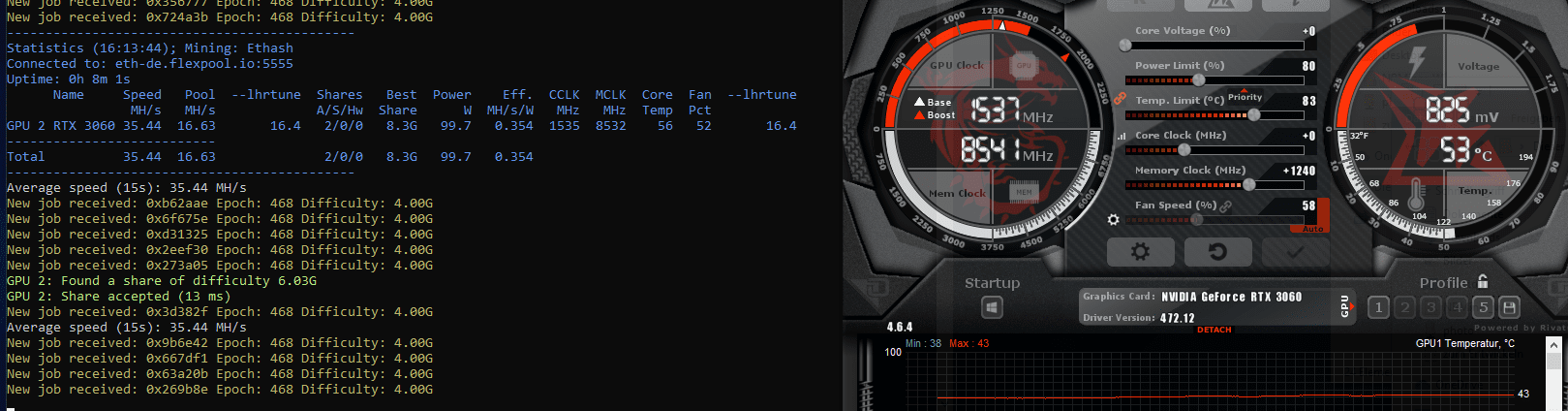This screenshot has height=411, width=1568.
Task: Click the Memory Clock slider handle
Action: click(x=1249, y=184)
